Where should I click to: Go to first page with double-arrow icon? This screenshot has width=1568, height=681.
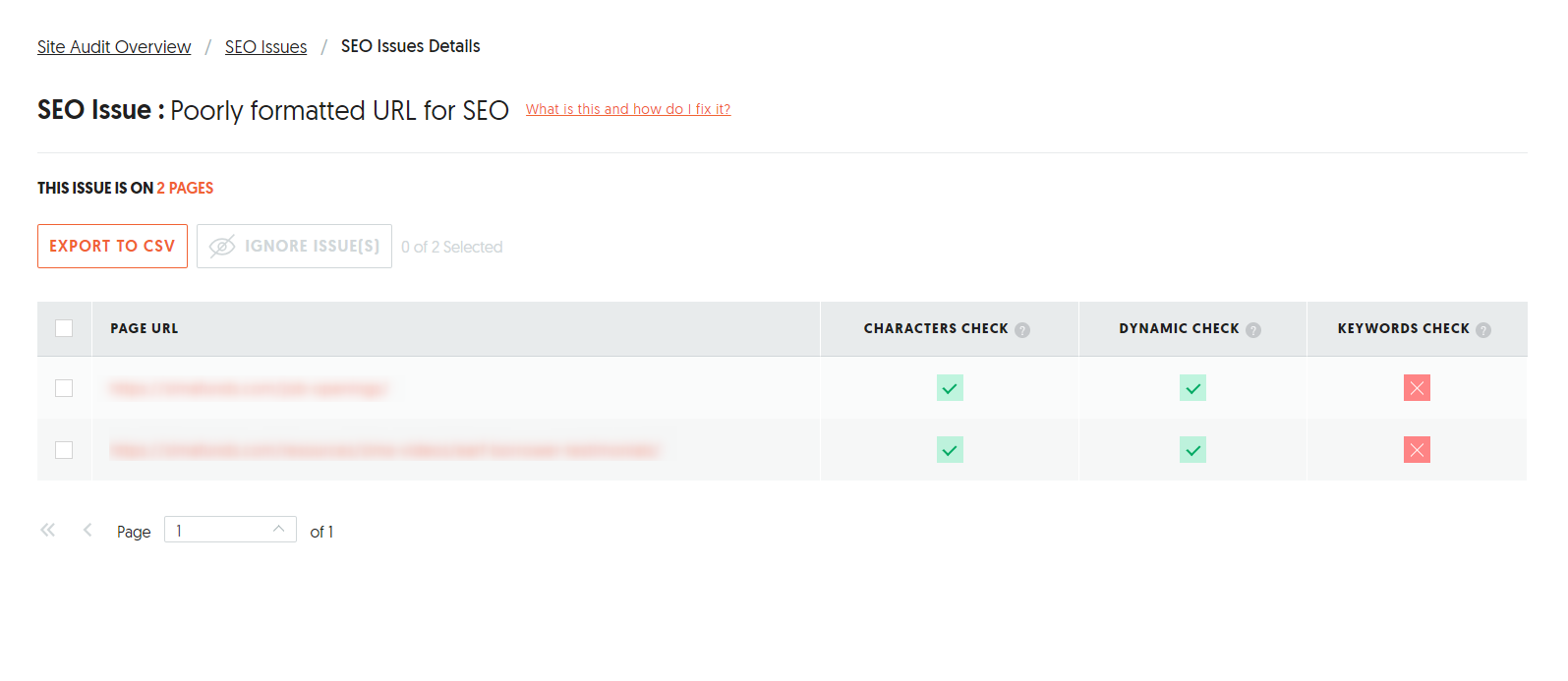click(47, 531)
